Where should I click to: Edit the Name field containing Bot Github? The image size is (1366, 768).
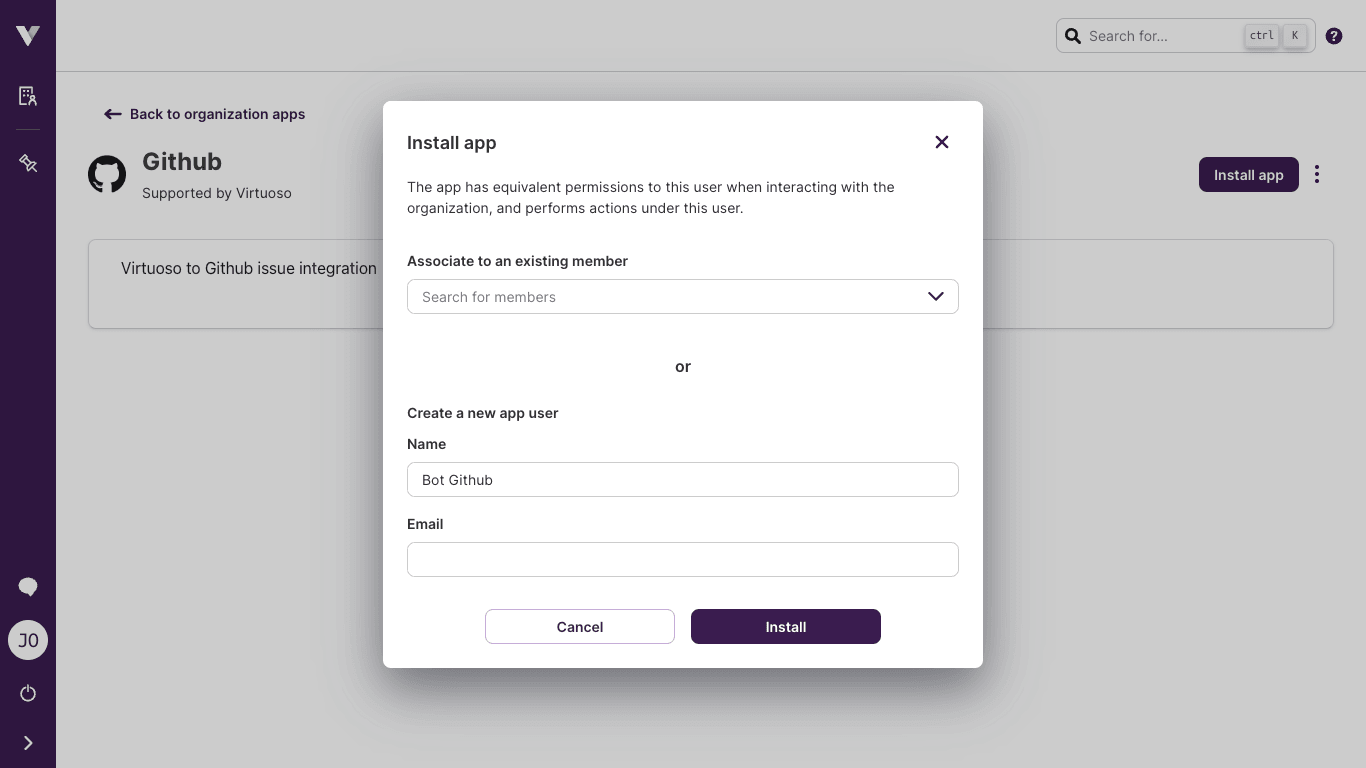(x=683, y=479)
